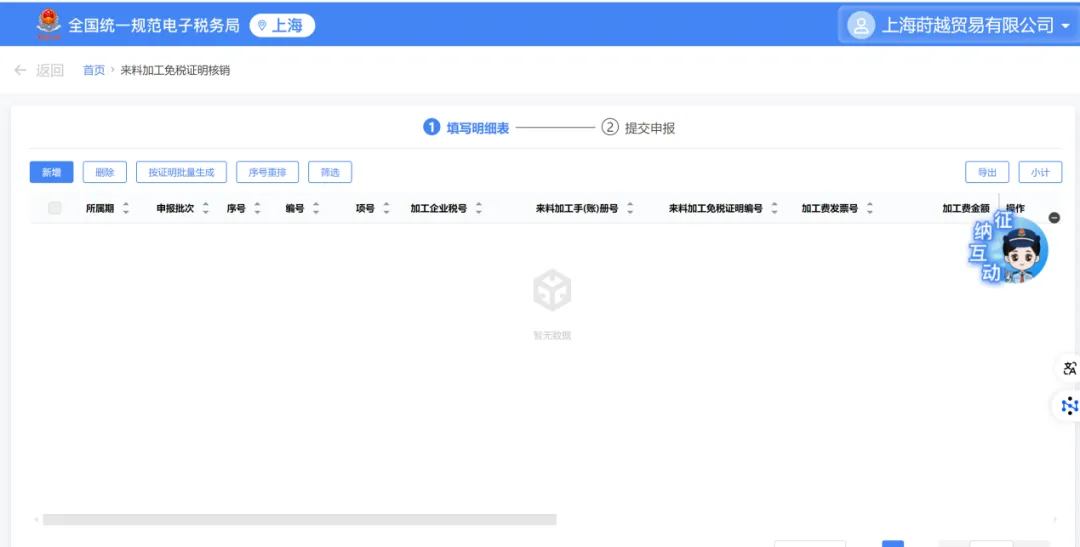Sort the table by 所属期 column

126,208
